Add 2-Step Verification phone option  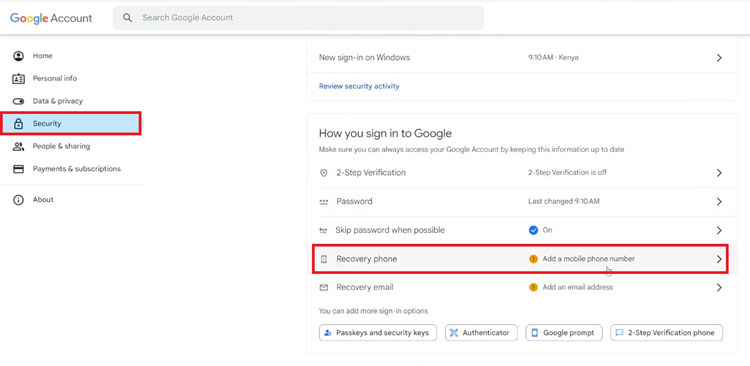coord(666,333)
